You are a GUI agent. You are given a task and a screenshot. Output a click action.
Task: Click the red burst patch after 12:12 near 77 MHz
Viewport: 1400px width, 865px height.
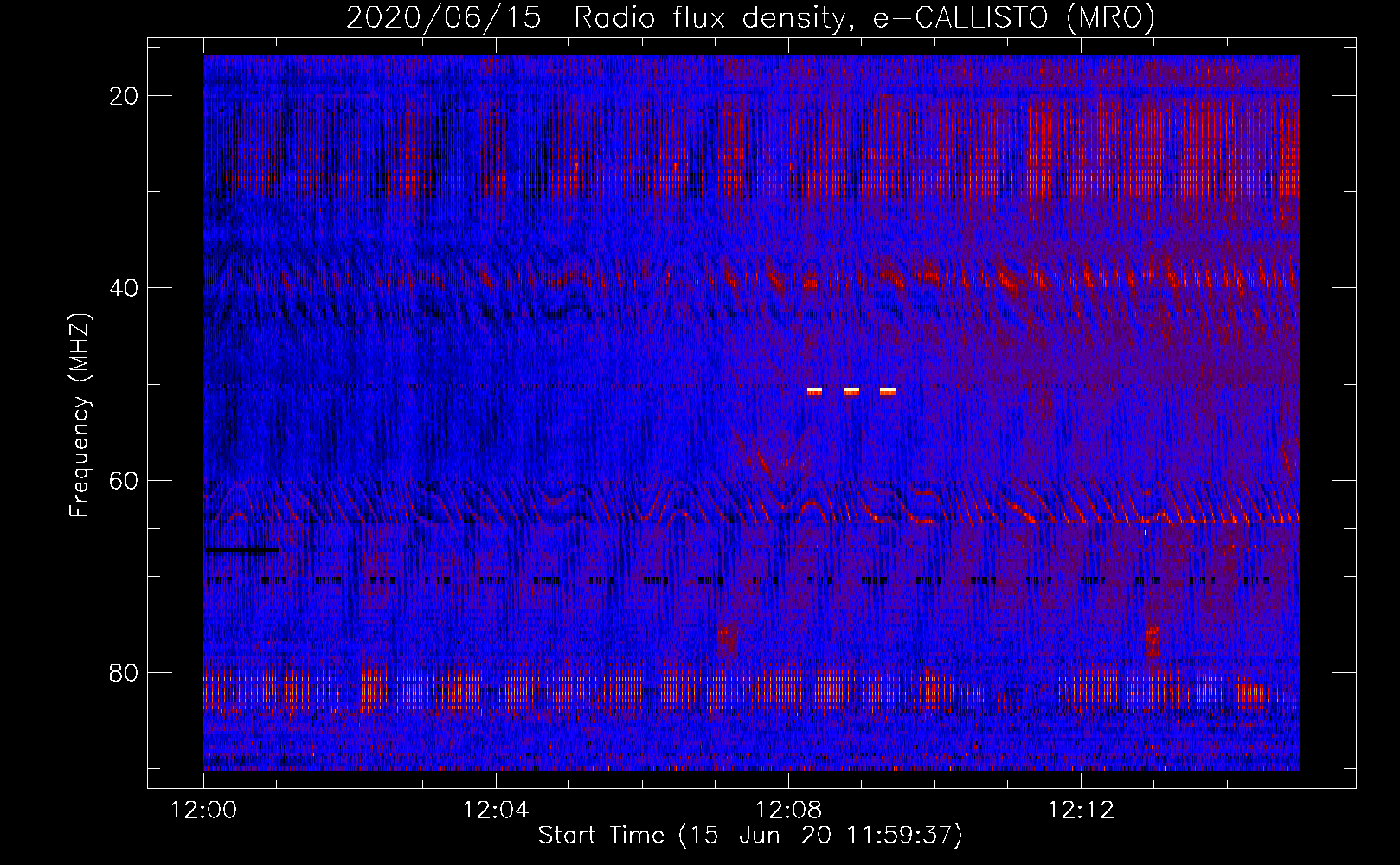coord(1152,641)
